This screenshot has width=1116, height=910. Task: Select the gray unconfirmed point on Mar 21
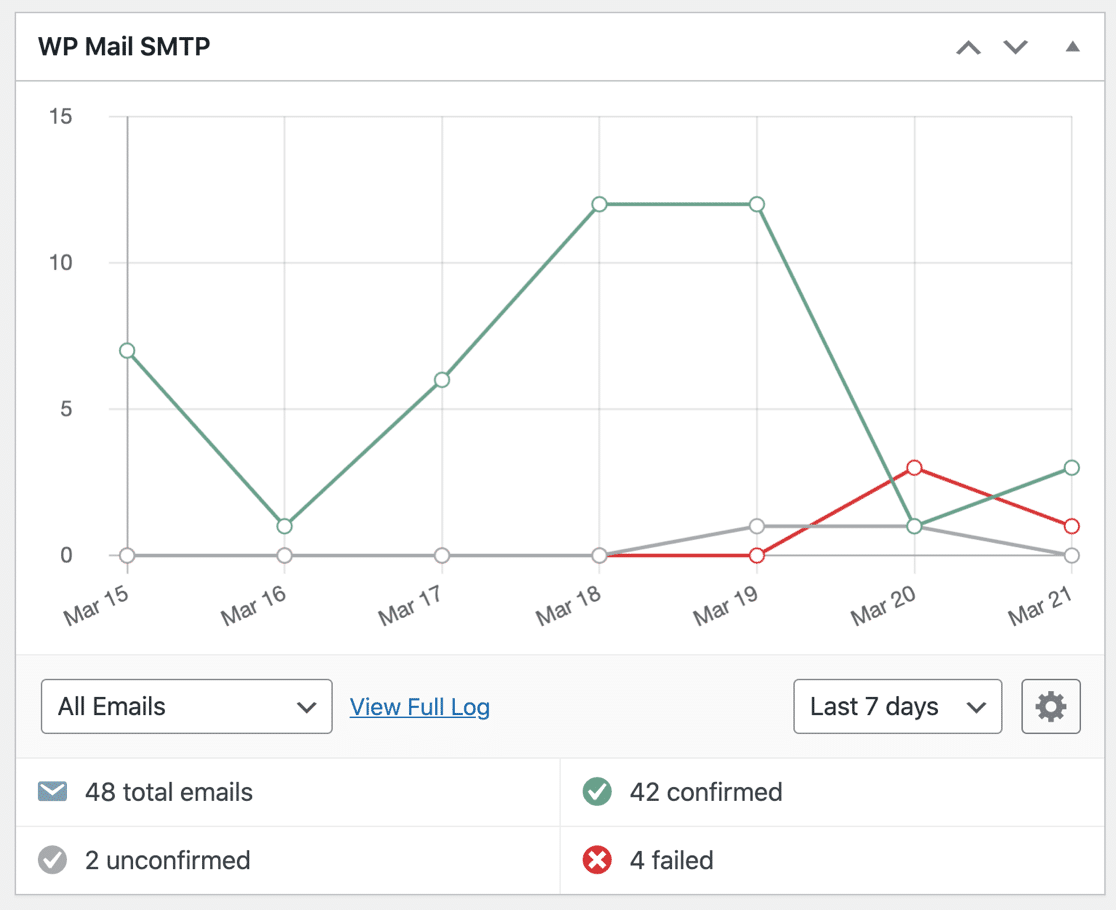[x=1072, y=555]
